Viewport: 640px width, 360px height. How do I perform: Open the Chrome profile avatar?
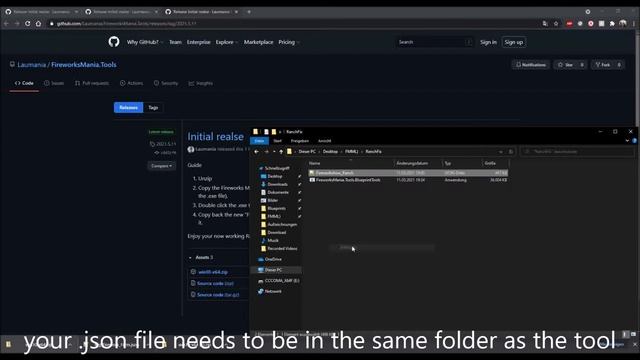622,24
